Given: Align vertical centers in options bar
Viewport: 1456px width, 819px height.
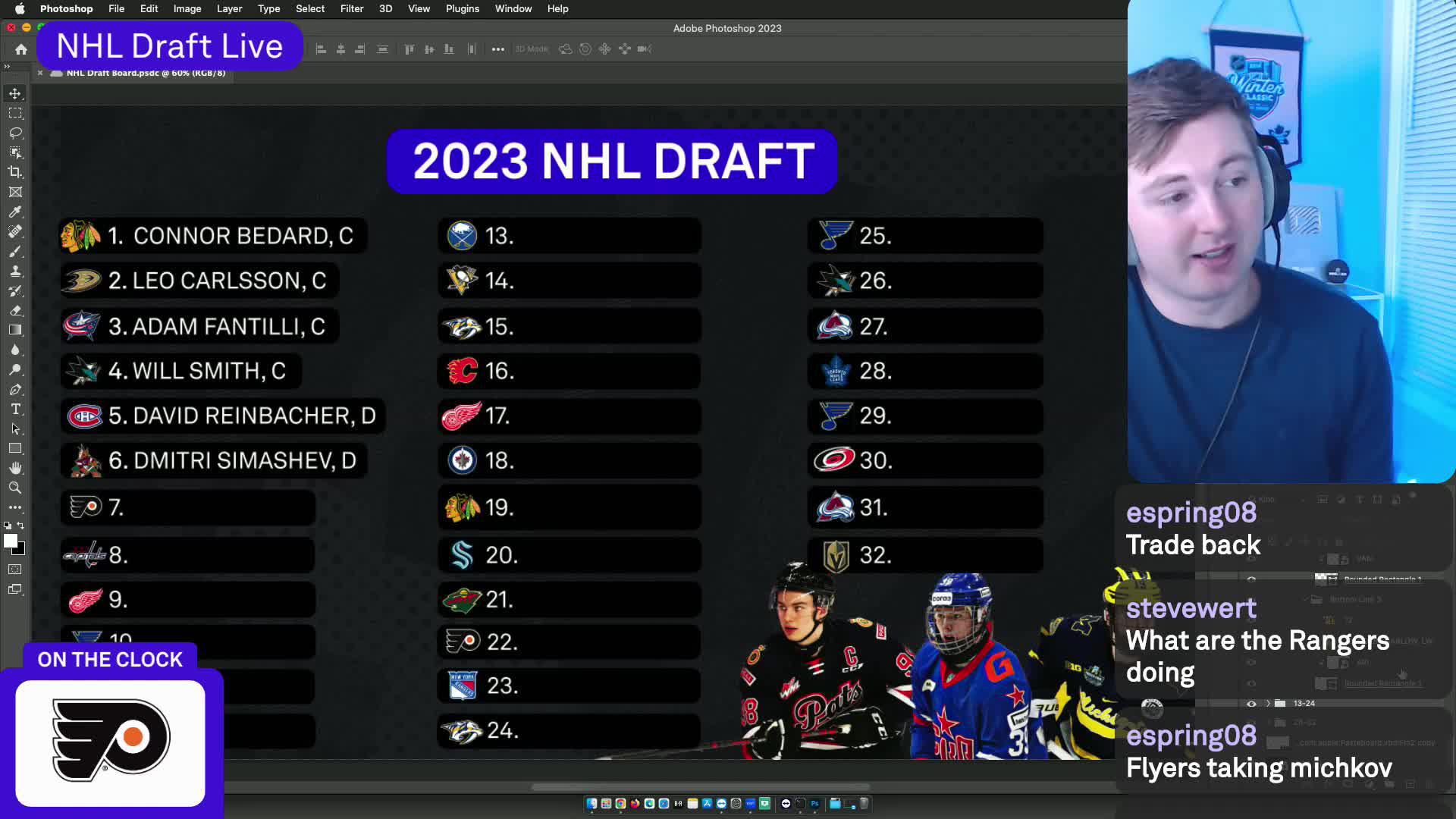Looking at the screenshot, I should (x=429, y=49).
